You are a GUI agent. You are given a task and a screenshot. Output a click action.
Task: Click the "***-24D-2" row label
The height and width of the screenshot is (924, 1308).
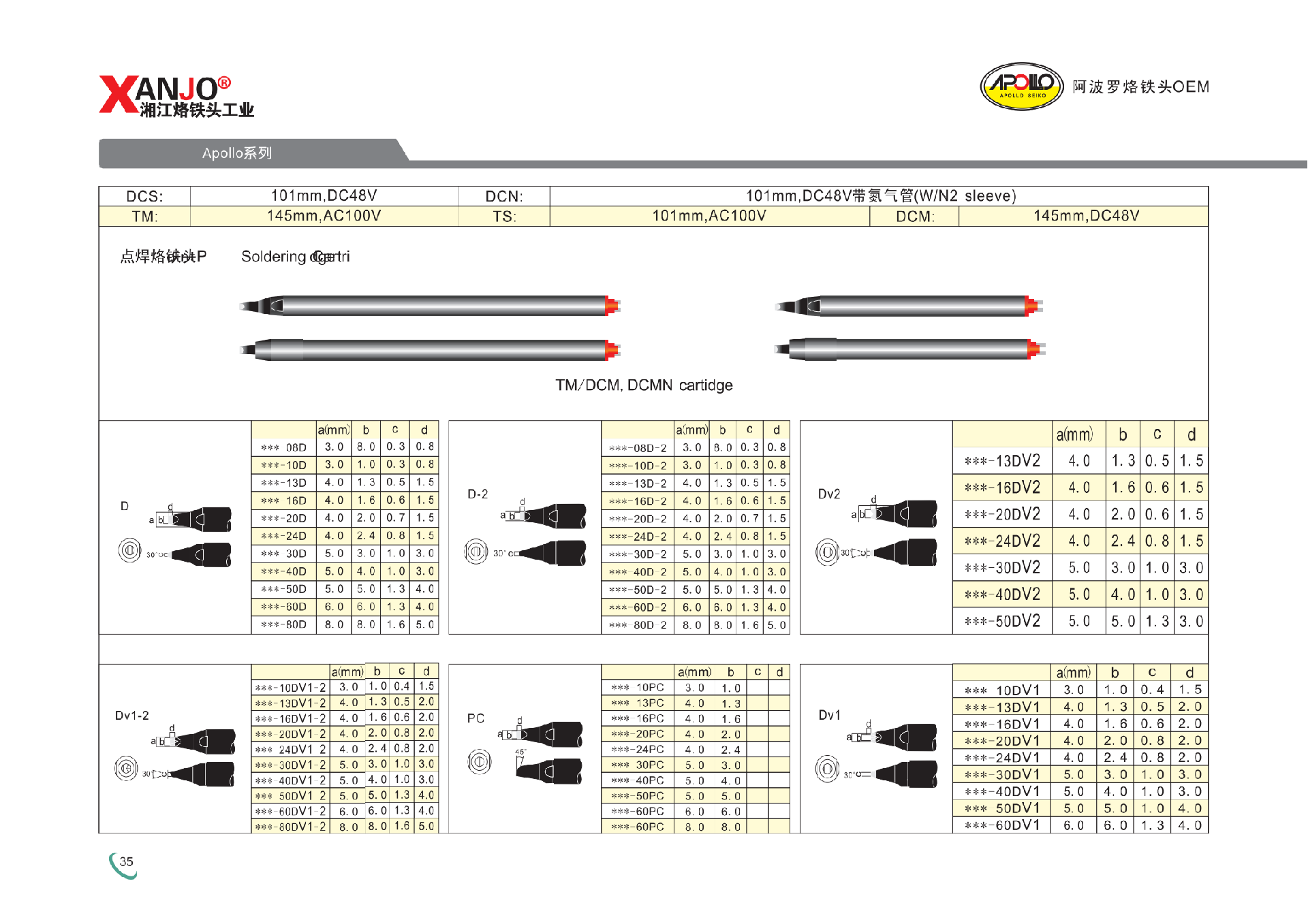point(638,537)
